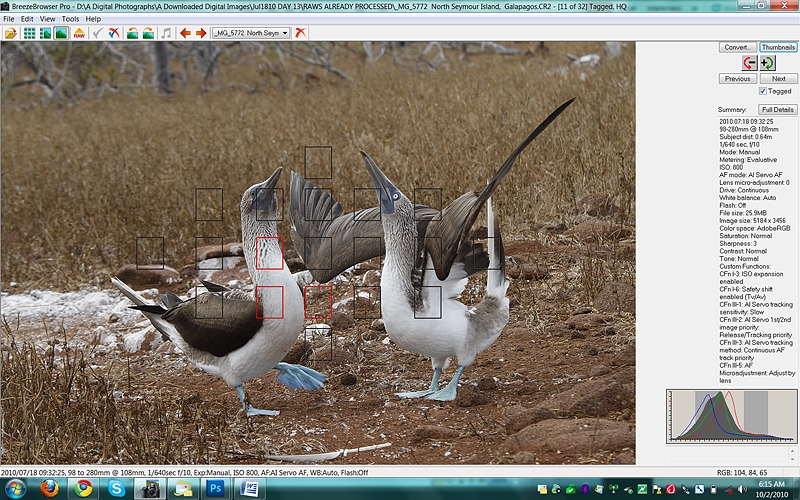Open Photoshop from the taskbar
800x500 pixels.
pyautogui.click(x=216, y=489)
